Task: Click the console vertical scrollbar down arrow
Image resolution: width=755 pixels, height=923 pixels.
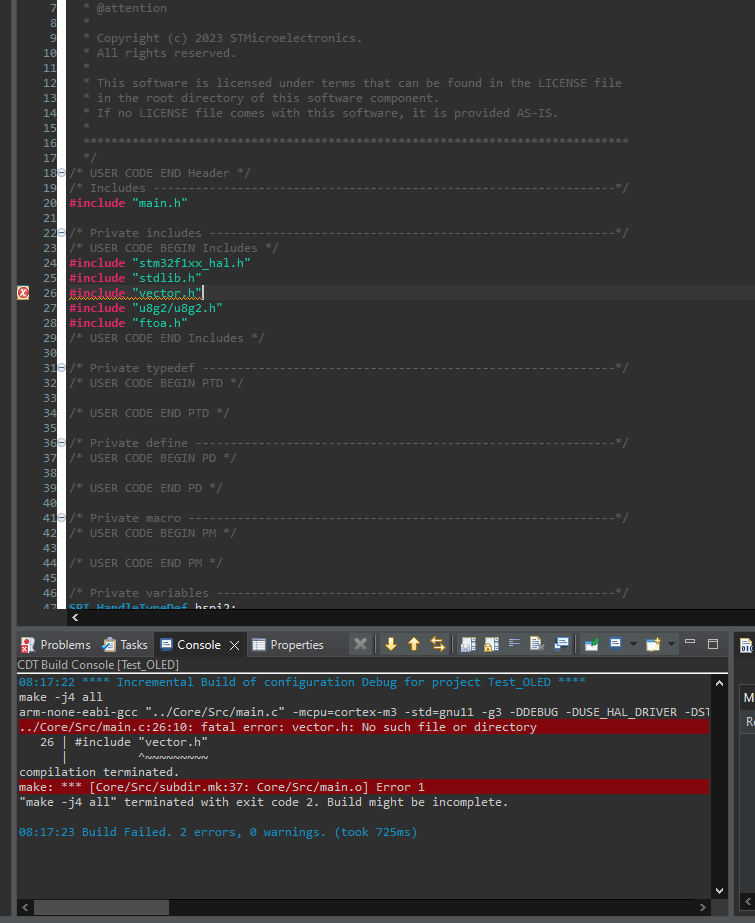Action: click(720, 890)
